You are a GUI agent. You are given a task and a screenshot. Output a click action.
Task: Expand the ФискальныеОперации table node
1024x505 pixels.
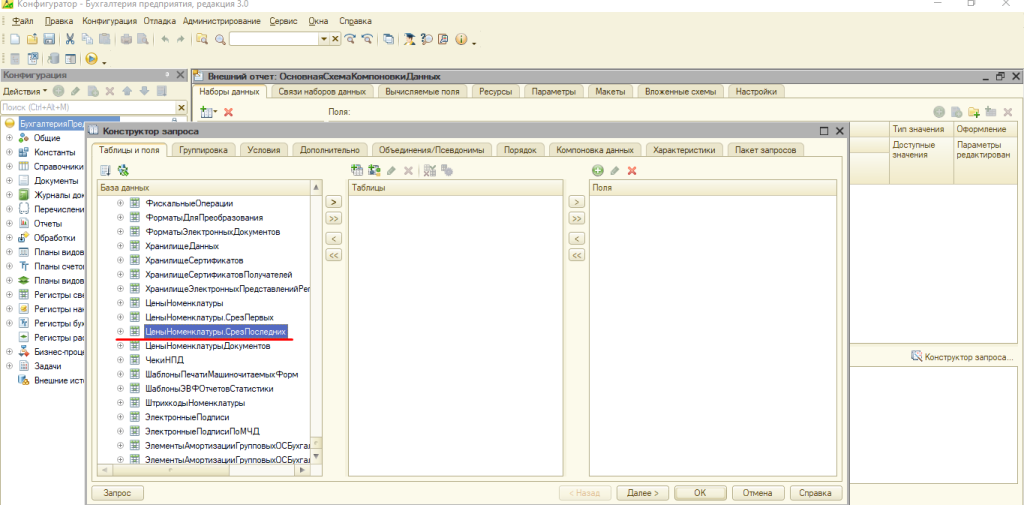[120, 203]
